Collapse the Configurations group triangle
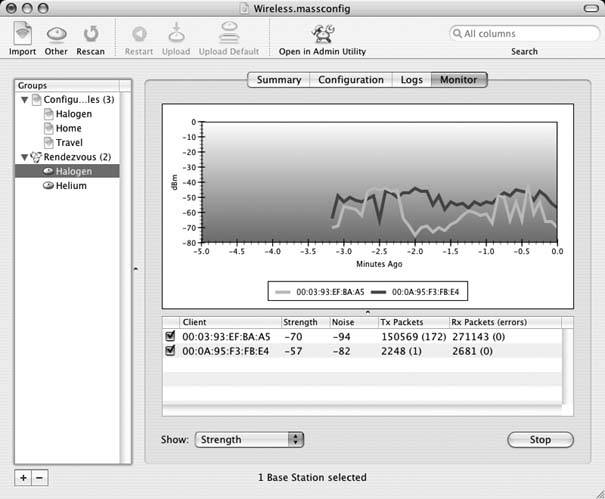Screen dimensions: 605x499 tap(24, 100)
